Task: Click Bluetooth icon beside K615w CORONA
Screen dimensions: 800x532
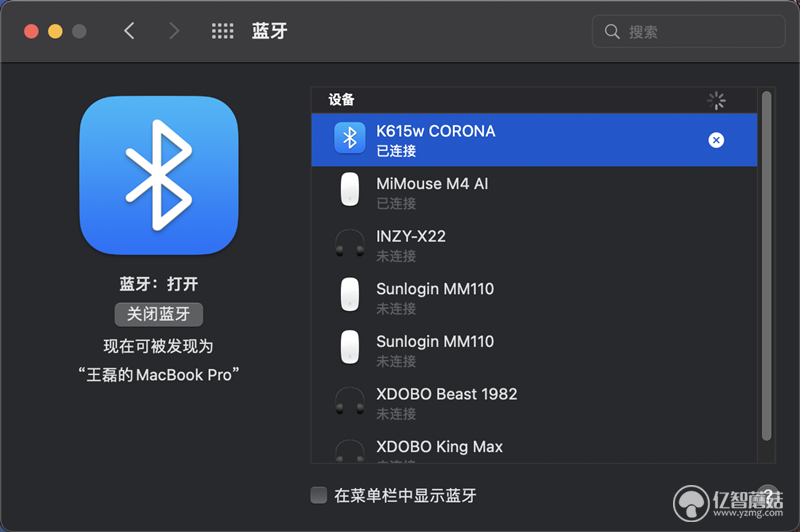Action: click(349, 138)
